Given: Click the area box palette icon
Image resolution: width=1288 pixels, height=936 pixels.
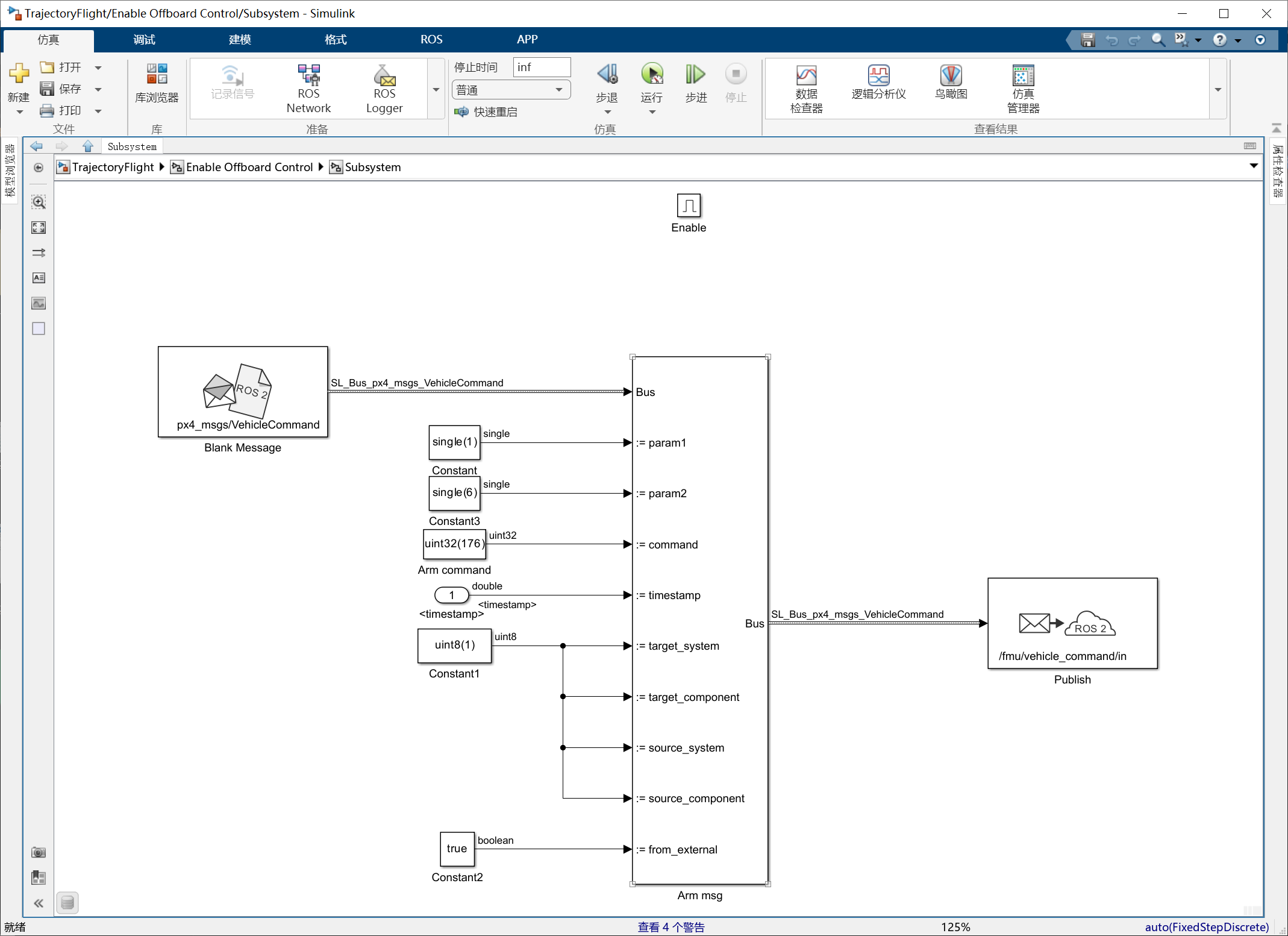Looking at the screenshot, I should pyautogui.click(x=39, y=328).
